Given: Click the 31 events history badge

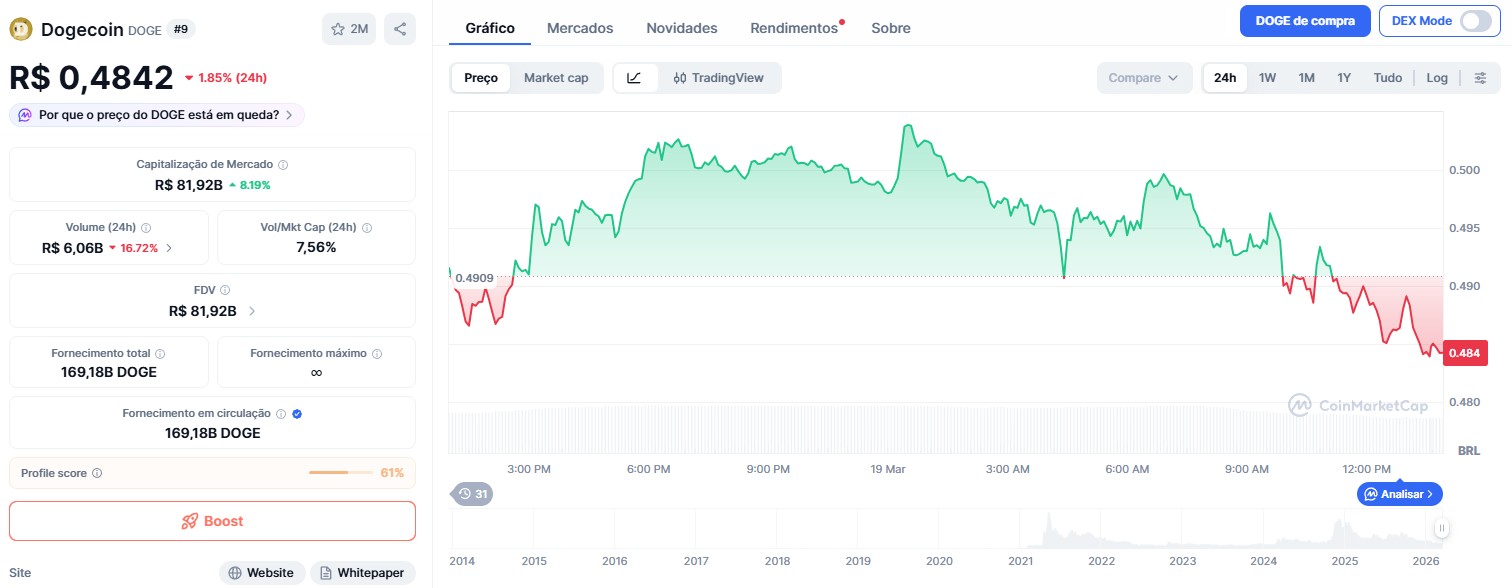Looking at the screenshot, I should (472, 493).
